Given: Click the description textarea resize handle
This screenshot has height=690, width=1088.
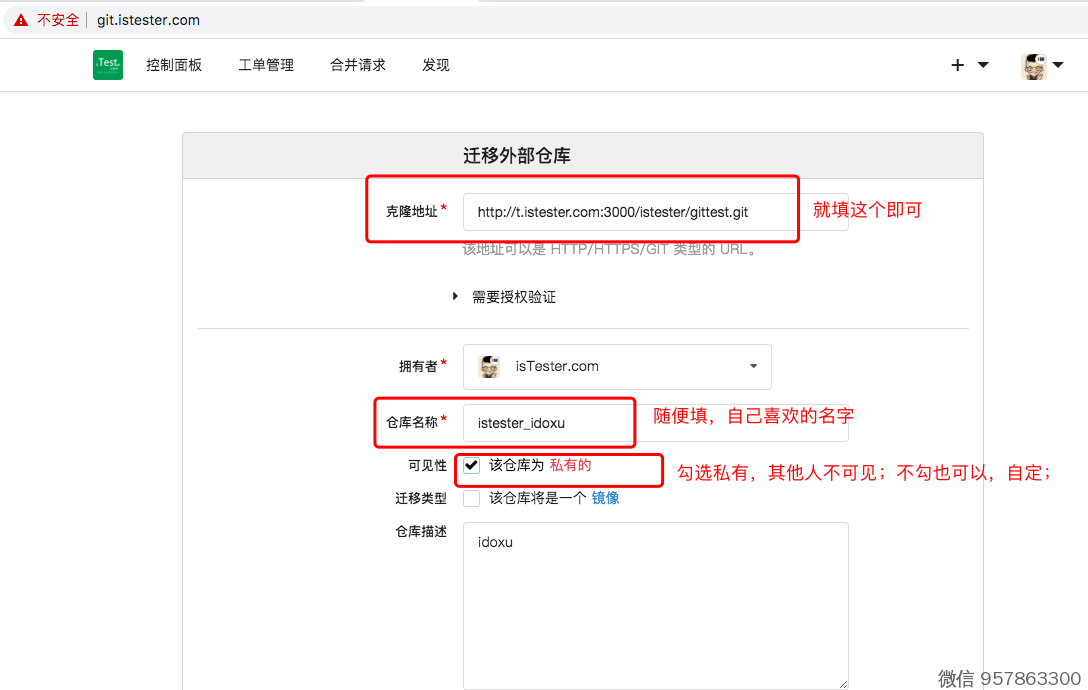Looking at the screenshot, I should tap(842, 683).
